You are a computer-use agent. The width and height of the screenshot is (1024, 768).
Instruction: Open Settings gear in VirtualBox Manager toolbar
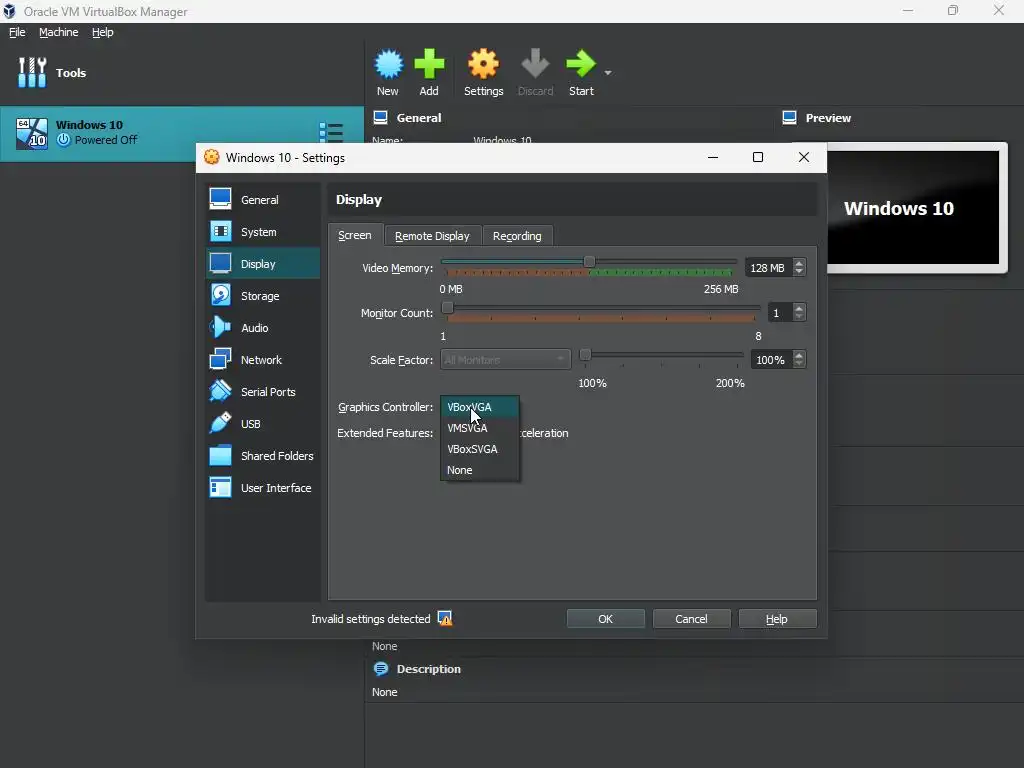click(x=483, y=64)
